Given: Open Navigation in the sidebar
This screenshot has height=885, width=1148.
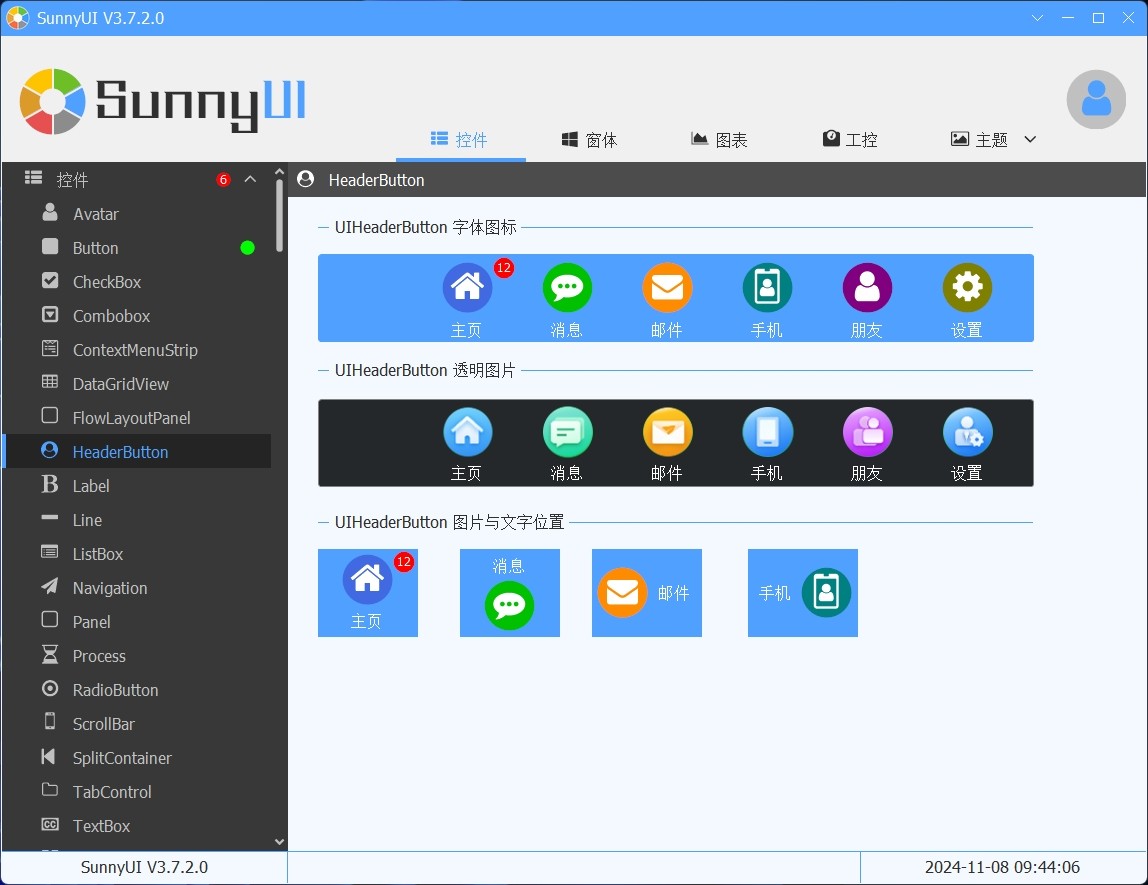Looking at the screenshot, I should click(110, 588).
